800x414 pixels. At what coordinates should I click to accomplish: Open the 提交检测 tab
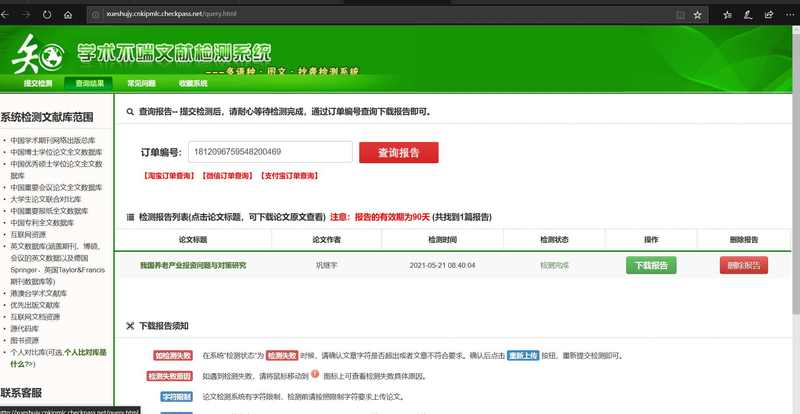pyautogui.click(x=38, y=84)
